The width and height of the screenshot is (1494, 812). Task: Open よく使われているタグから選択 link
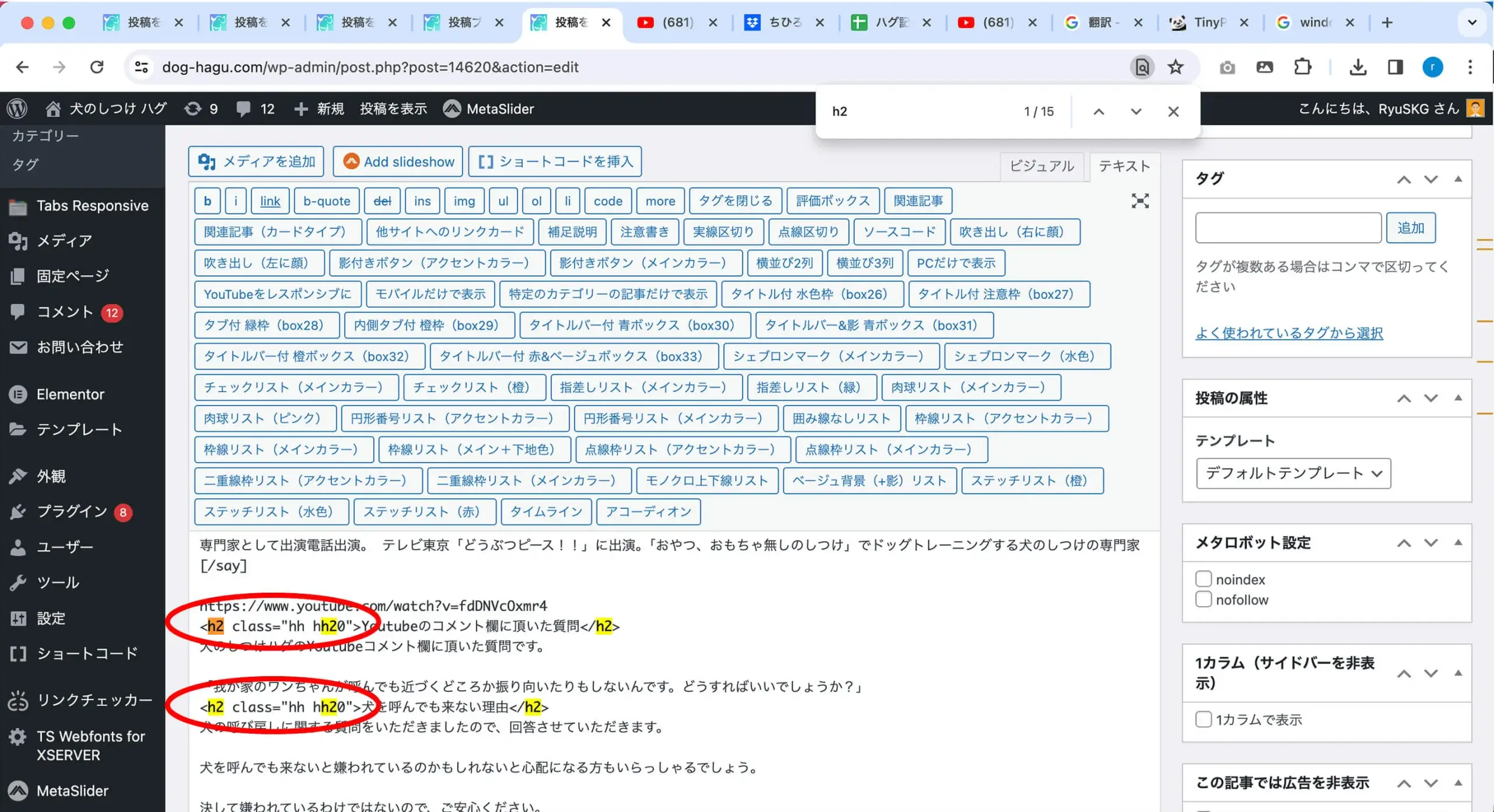[1289, 332]
